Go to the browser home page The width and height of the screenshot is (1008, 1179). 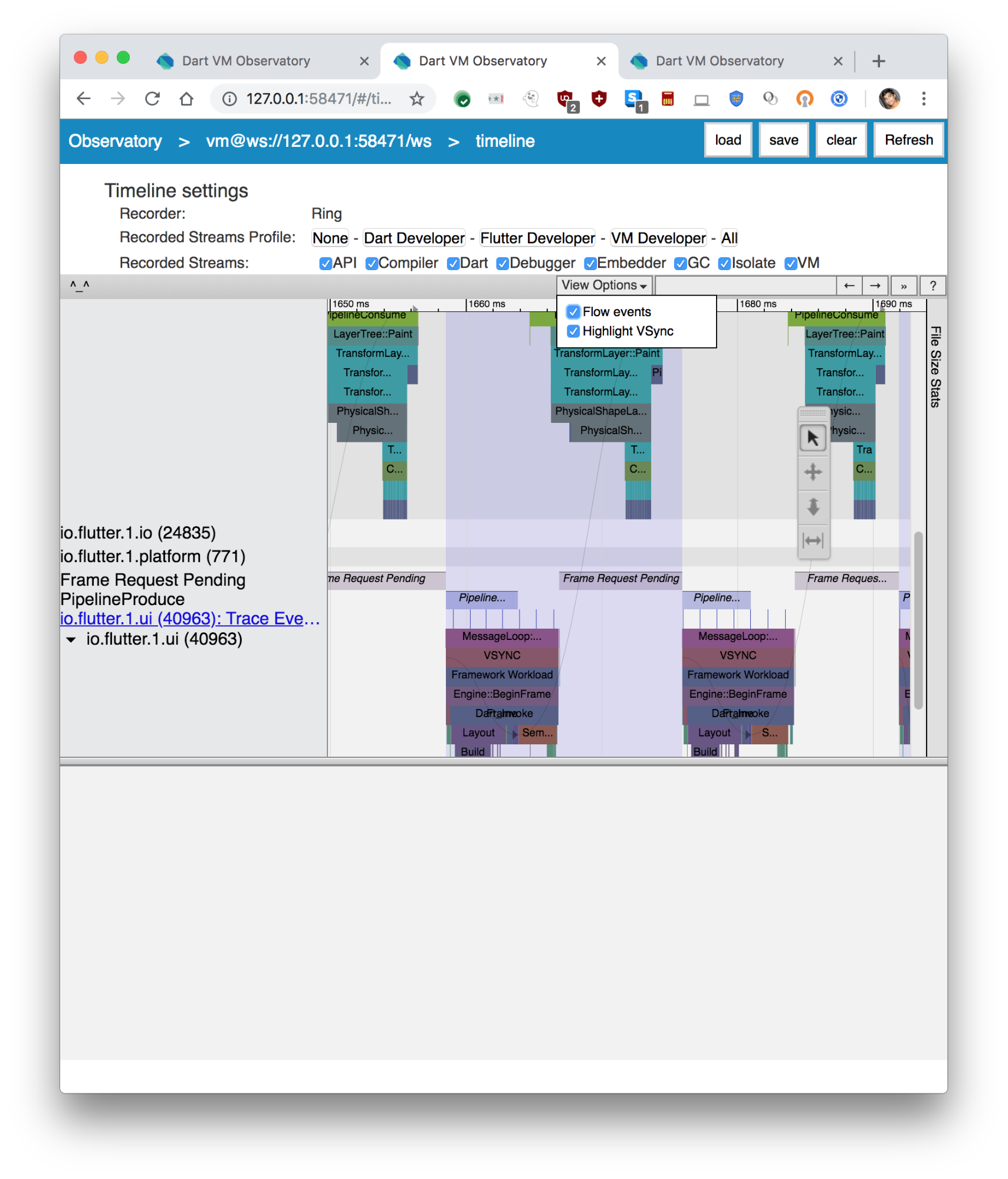pos(186,98)
